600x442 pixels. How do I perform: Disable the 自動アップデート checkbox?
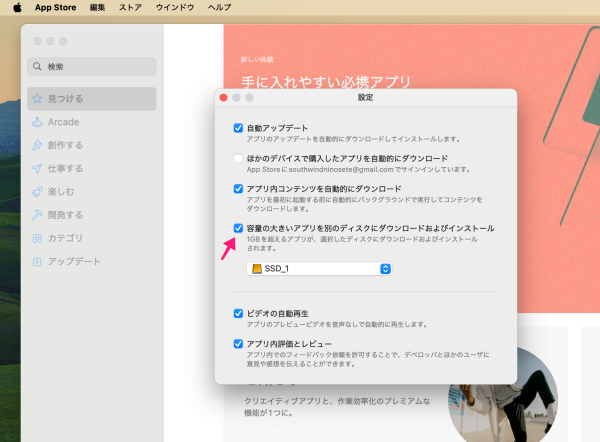point(238,128)
